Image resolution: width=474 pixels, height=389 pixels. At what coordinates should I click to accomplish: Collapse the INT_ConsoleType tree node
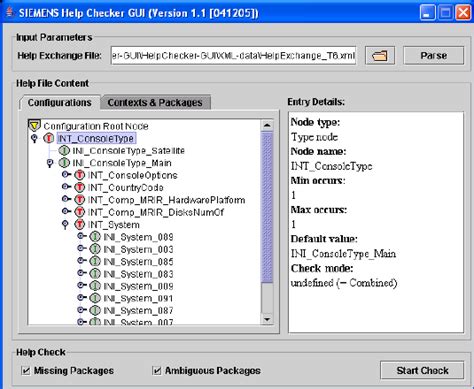point(34,138)
